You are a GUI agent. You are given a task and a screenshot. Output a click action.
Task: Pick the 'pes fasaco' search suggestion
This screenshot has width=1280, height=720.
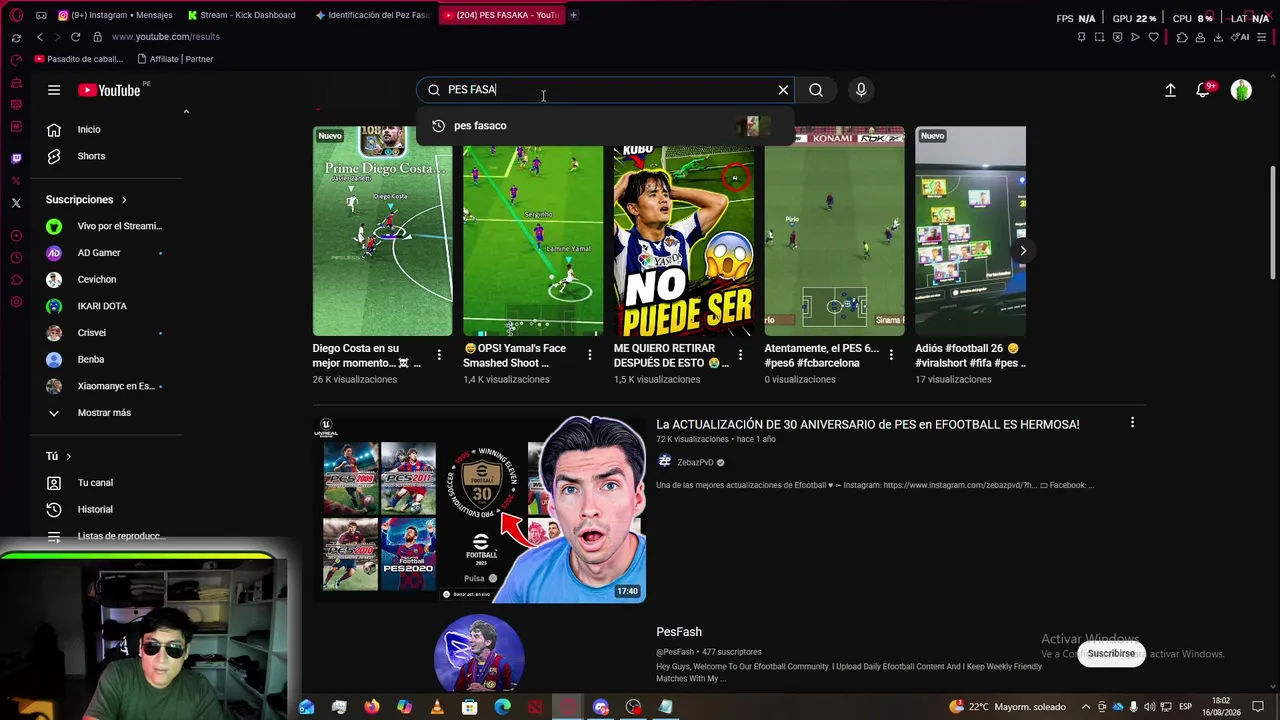[605, 126]
